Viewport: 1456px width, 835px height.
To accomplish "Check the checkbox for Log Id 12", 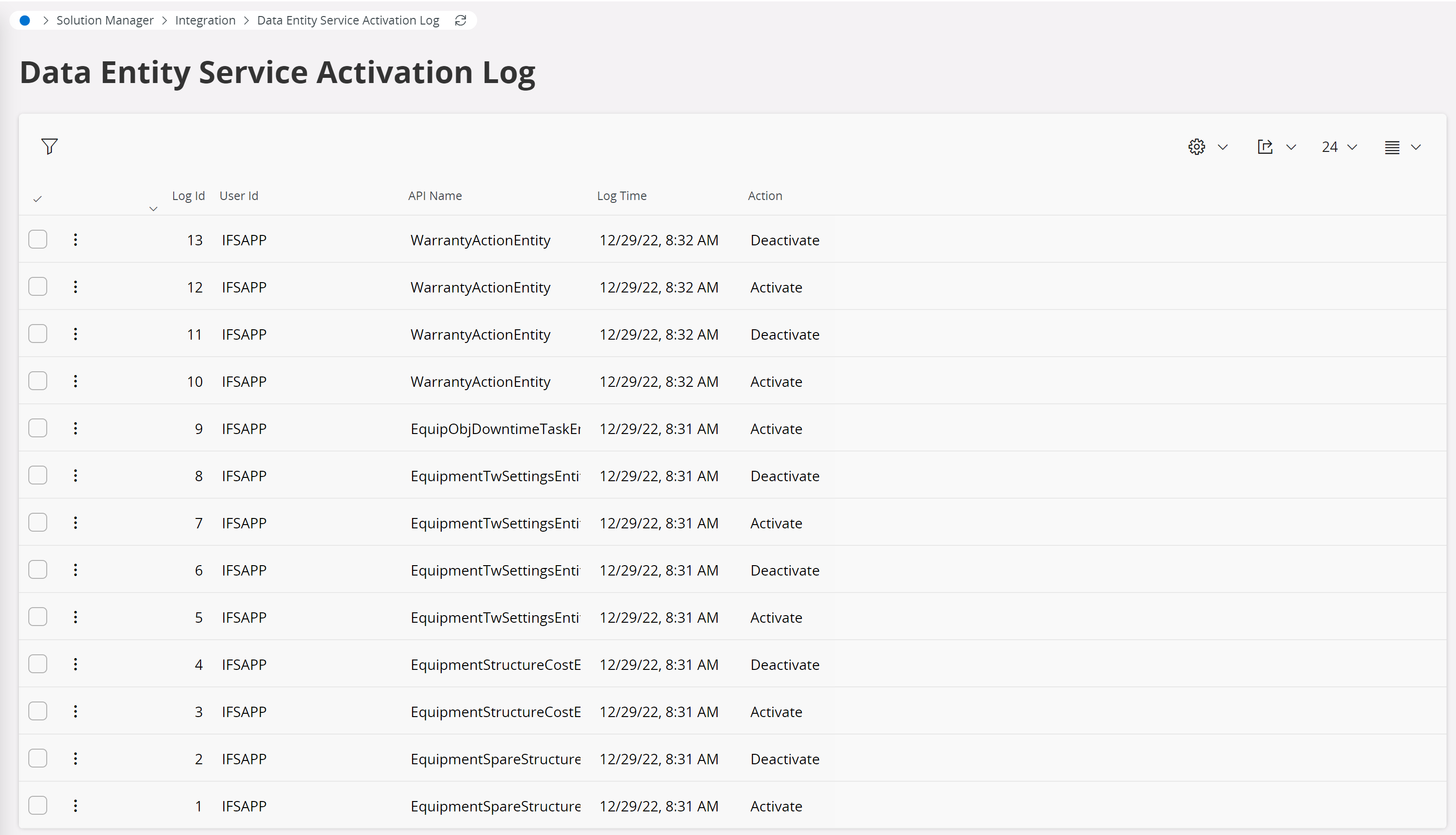I will (38, 287).
